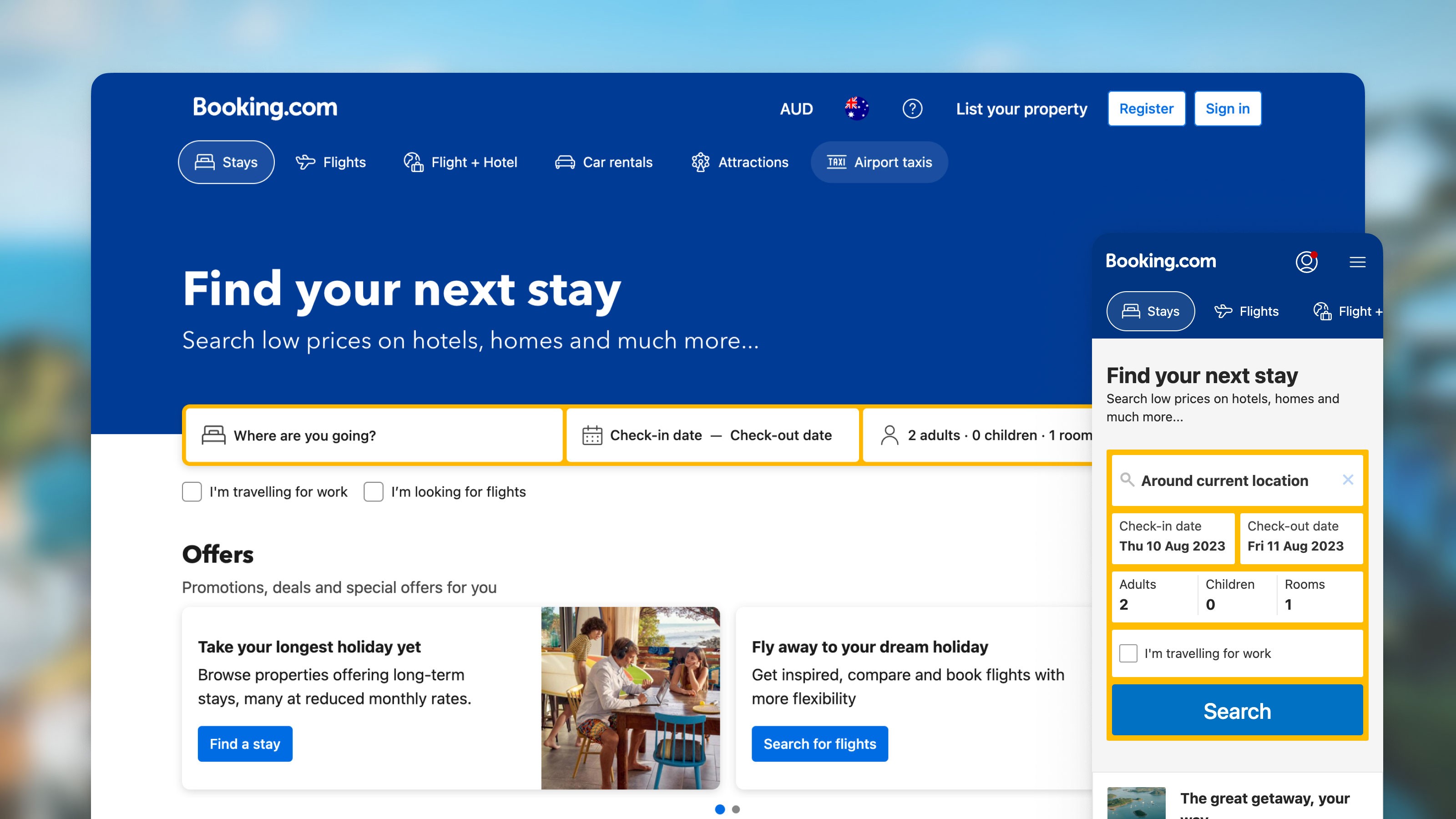Click the Australian flag language icon
Image resolution: width=1456 pixels, height=819 pixels.
coord(856,108)
